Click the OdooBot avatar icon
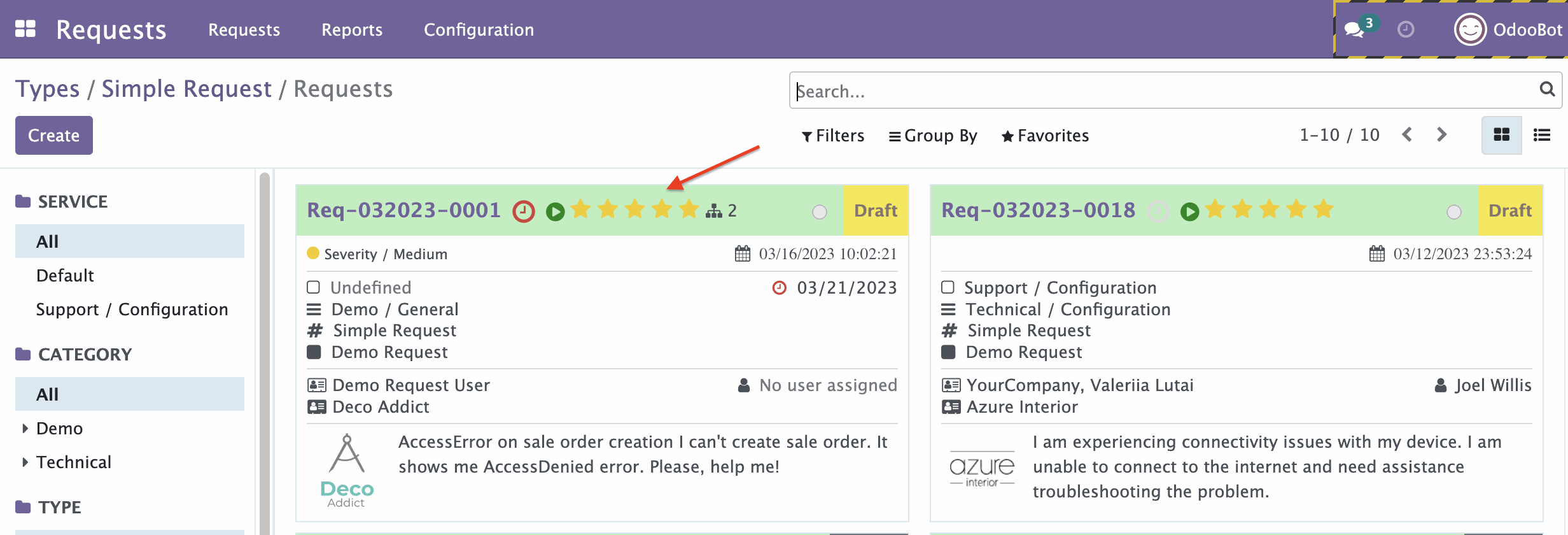This screenshot has height=535, width=1568. tap(1470, 29)
